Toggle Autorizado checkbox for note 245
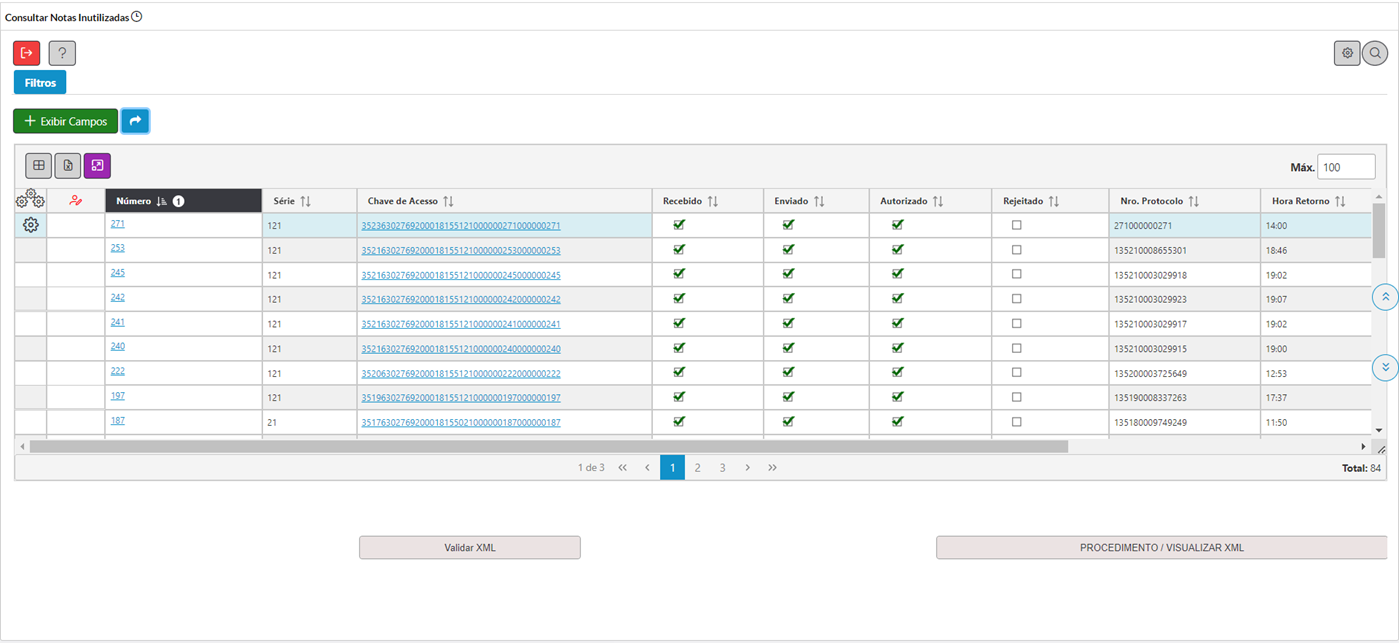This screenshot has width=1399, height=643. pyautogui.click(x=897, y=274)
